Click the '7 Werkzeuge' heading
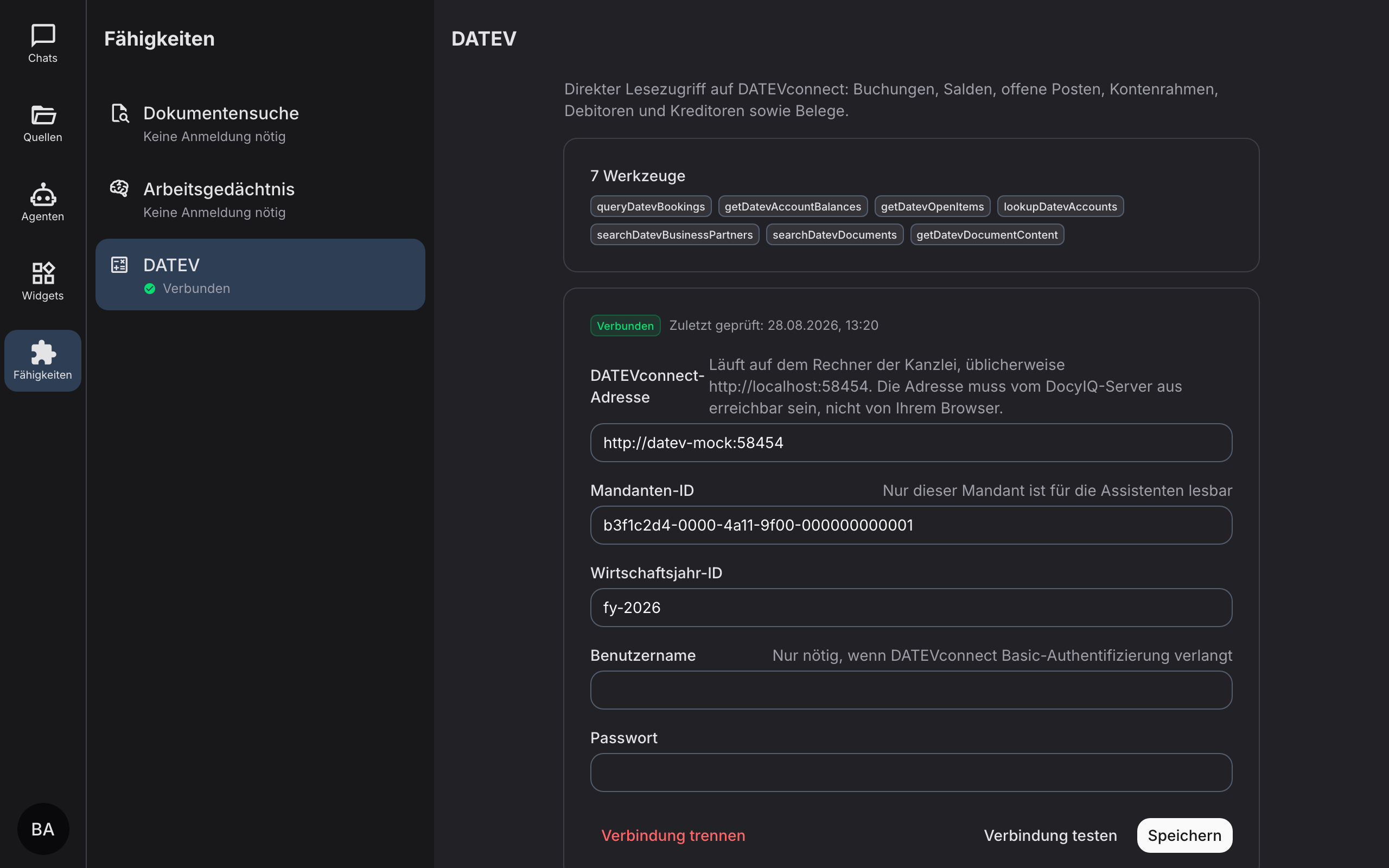The height and width of the screenshot is (868, 1389). click(x=638, y=176)
